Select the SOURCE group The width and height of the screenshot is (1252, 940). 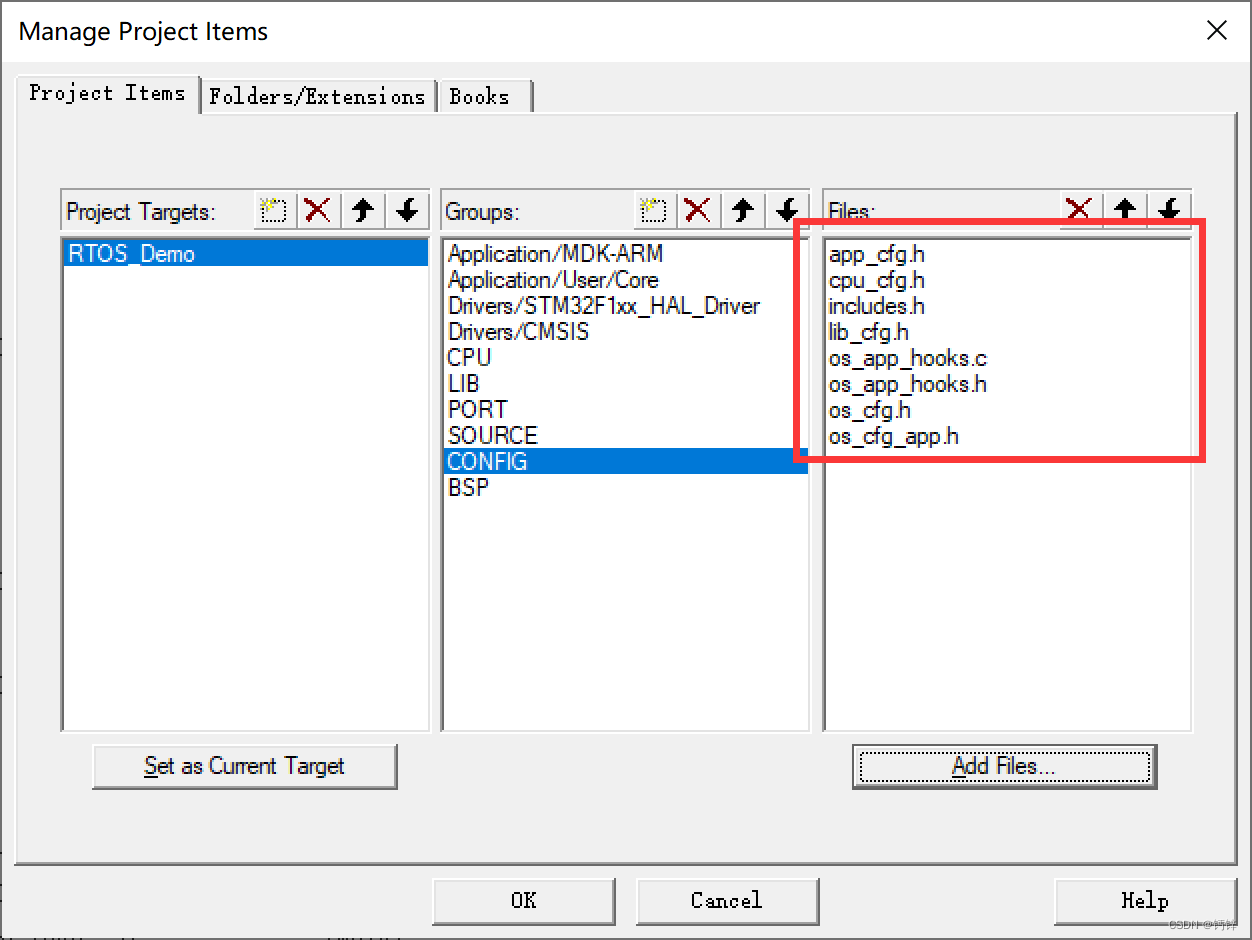[625, 436]
